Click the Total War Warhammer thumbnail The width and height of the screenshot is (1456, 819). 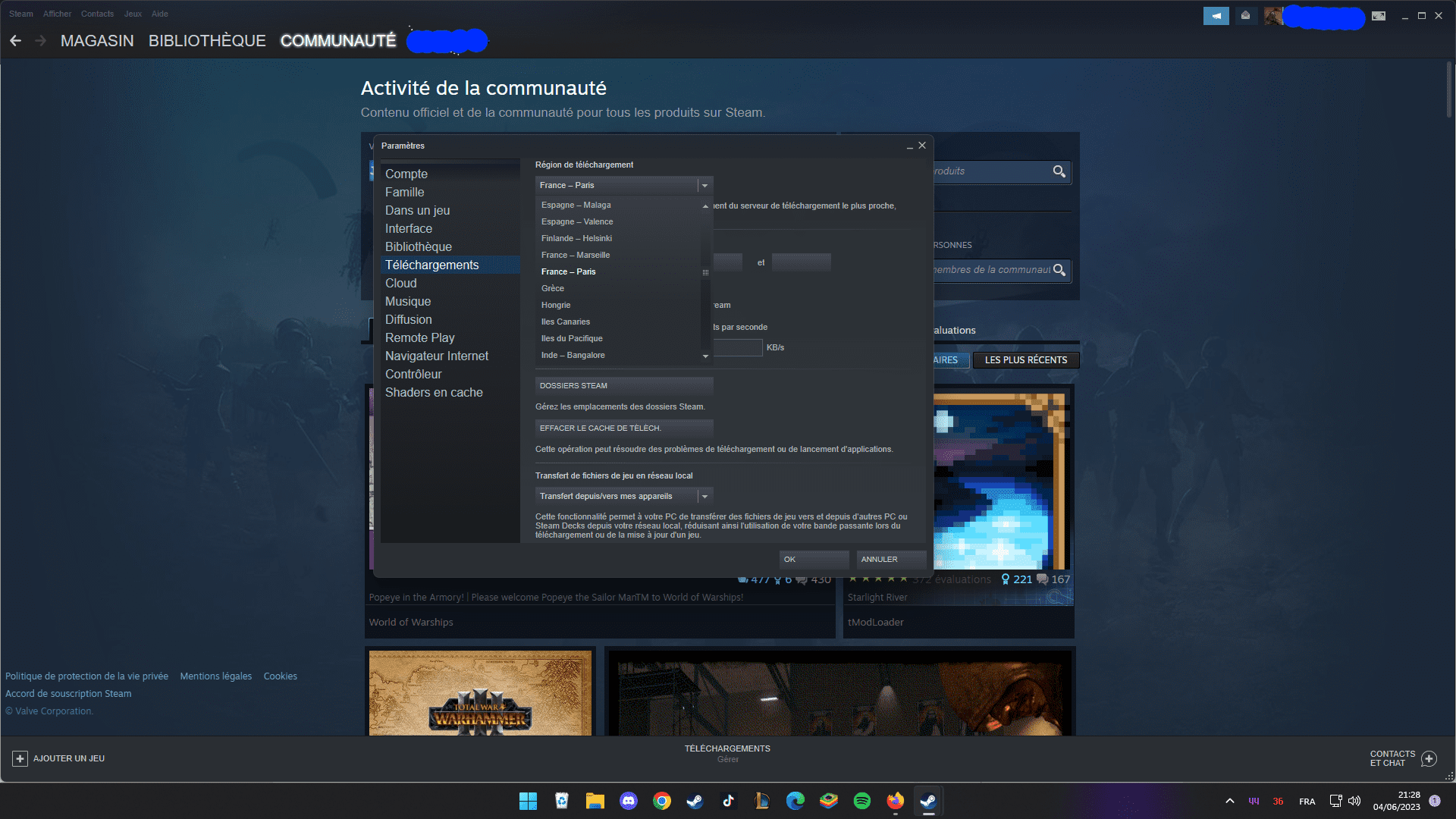pyautogui.click(x=480, y=693)
